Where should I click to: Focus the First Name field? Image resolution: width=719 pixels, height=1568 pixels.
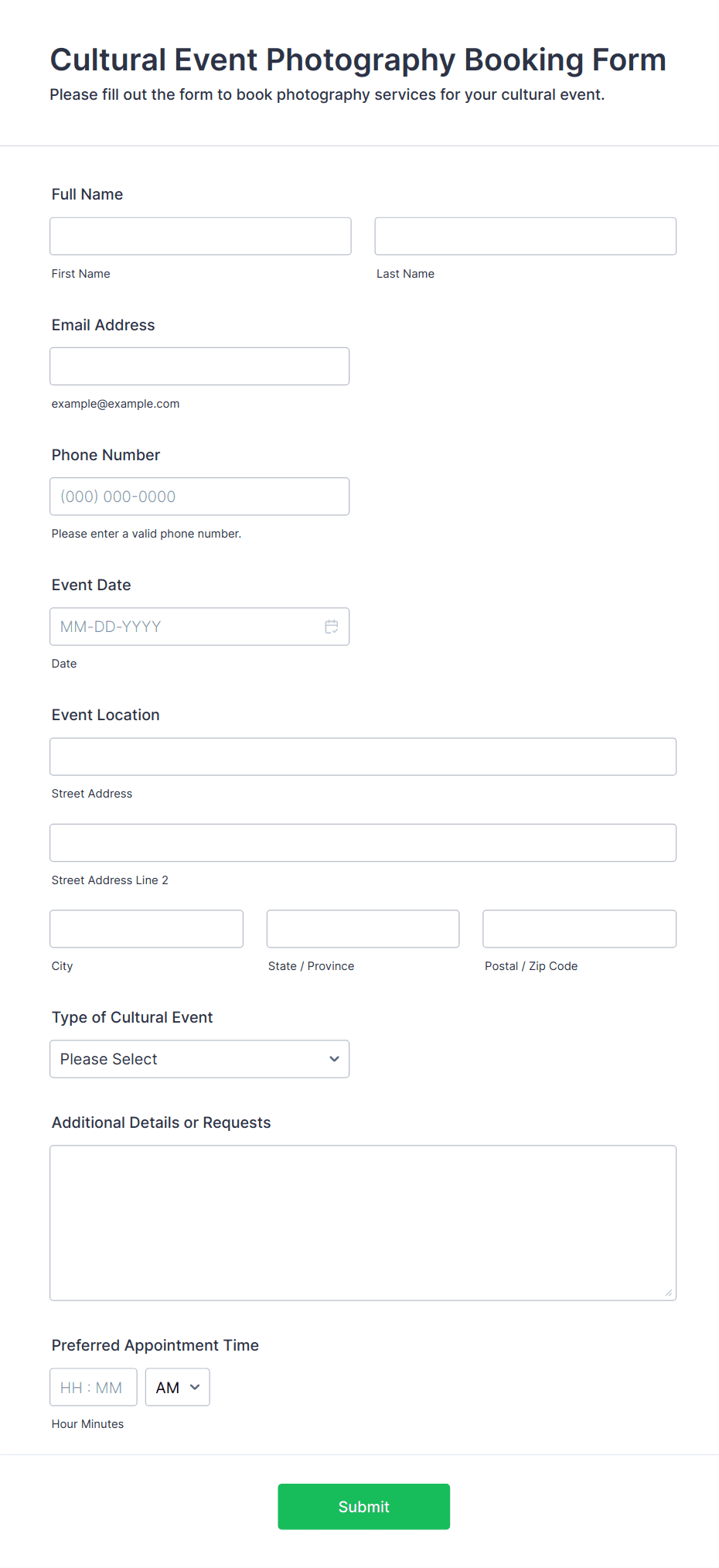pos(200,236)
